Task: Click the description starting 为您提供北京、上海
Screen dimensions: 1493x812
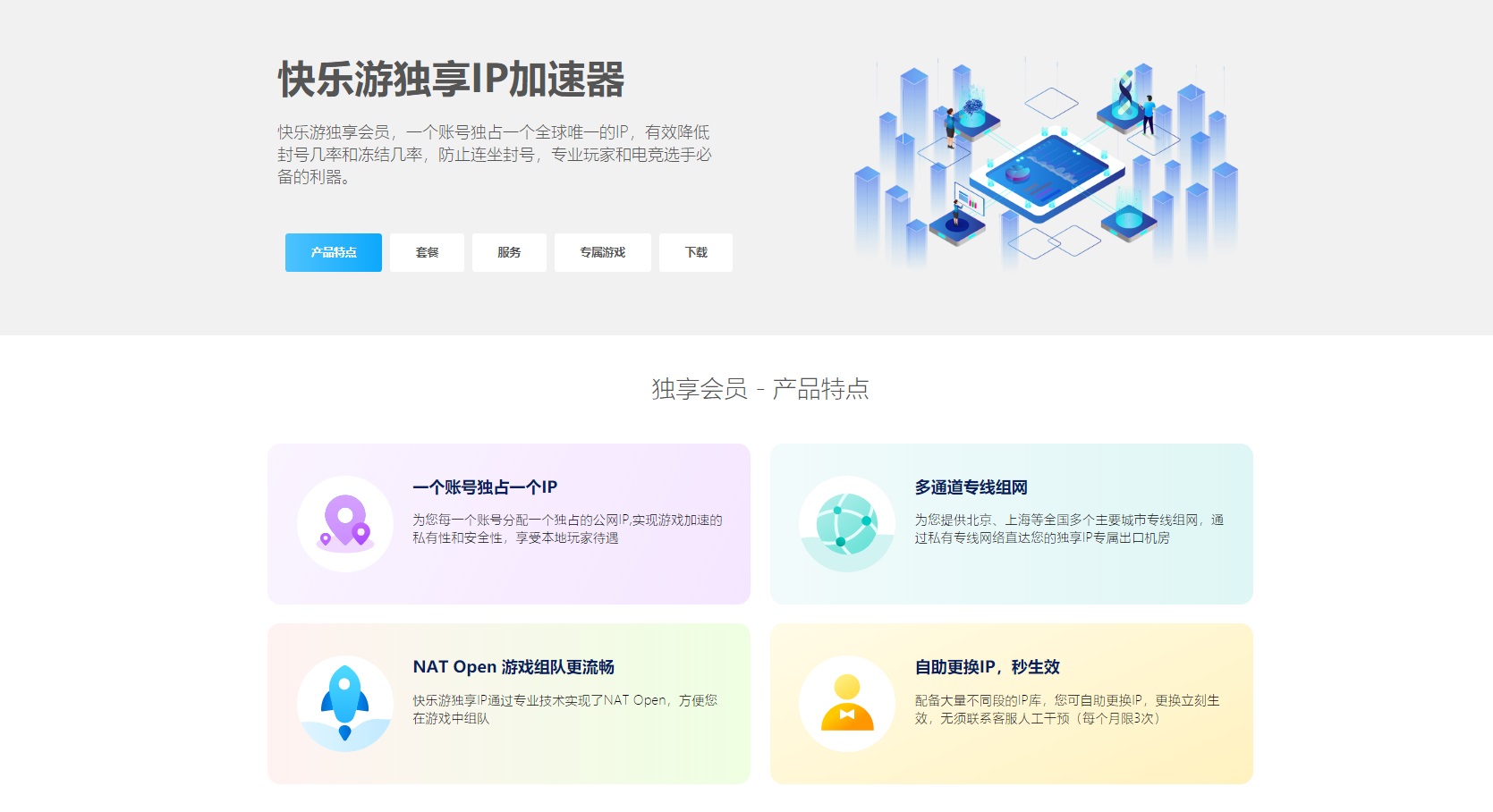Action: point(1069,529)
